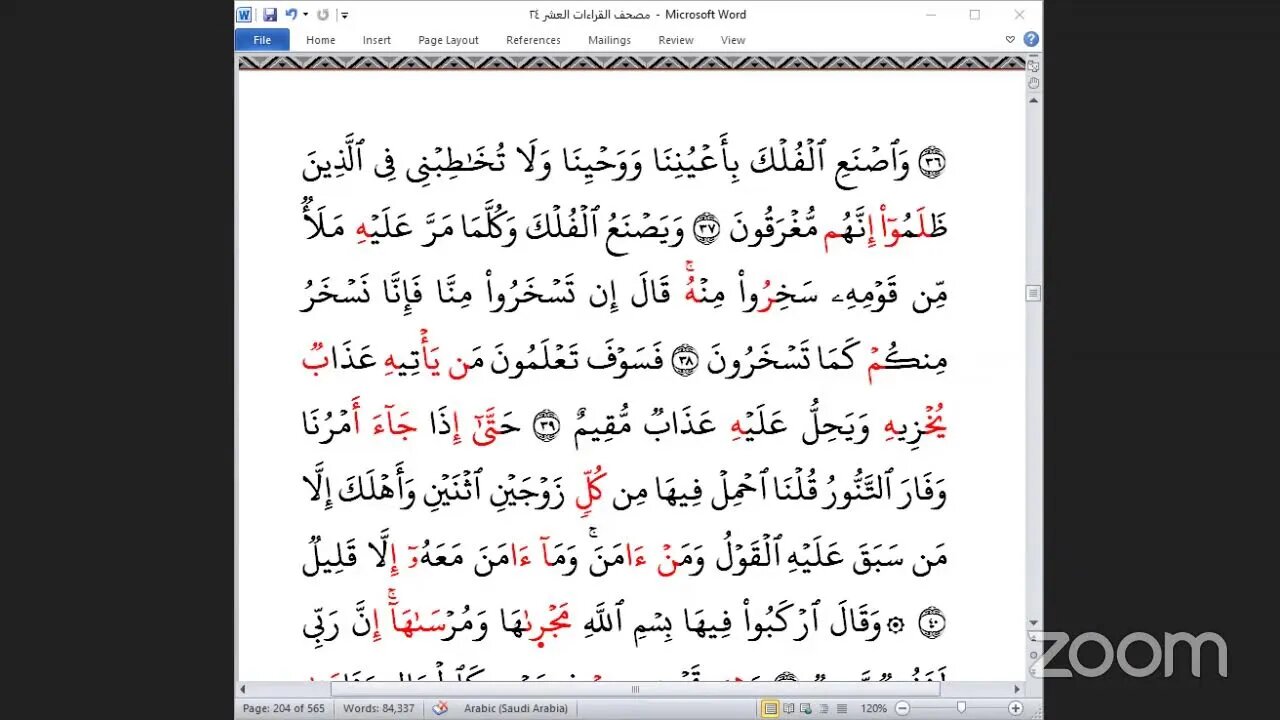The height and width of the screenshot is (720, 1280).
Task: Click verse number marker ٤٠ in the document
Action: click(932, 623)
